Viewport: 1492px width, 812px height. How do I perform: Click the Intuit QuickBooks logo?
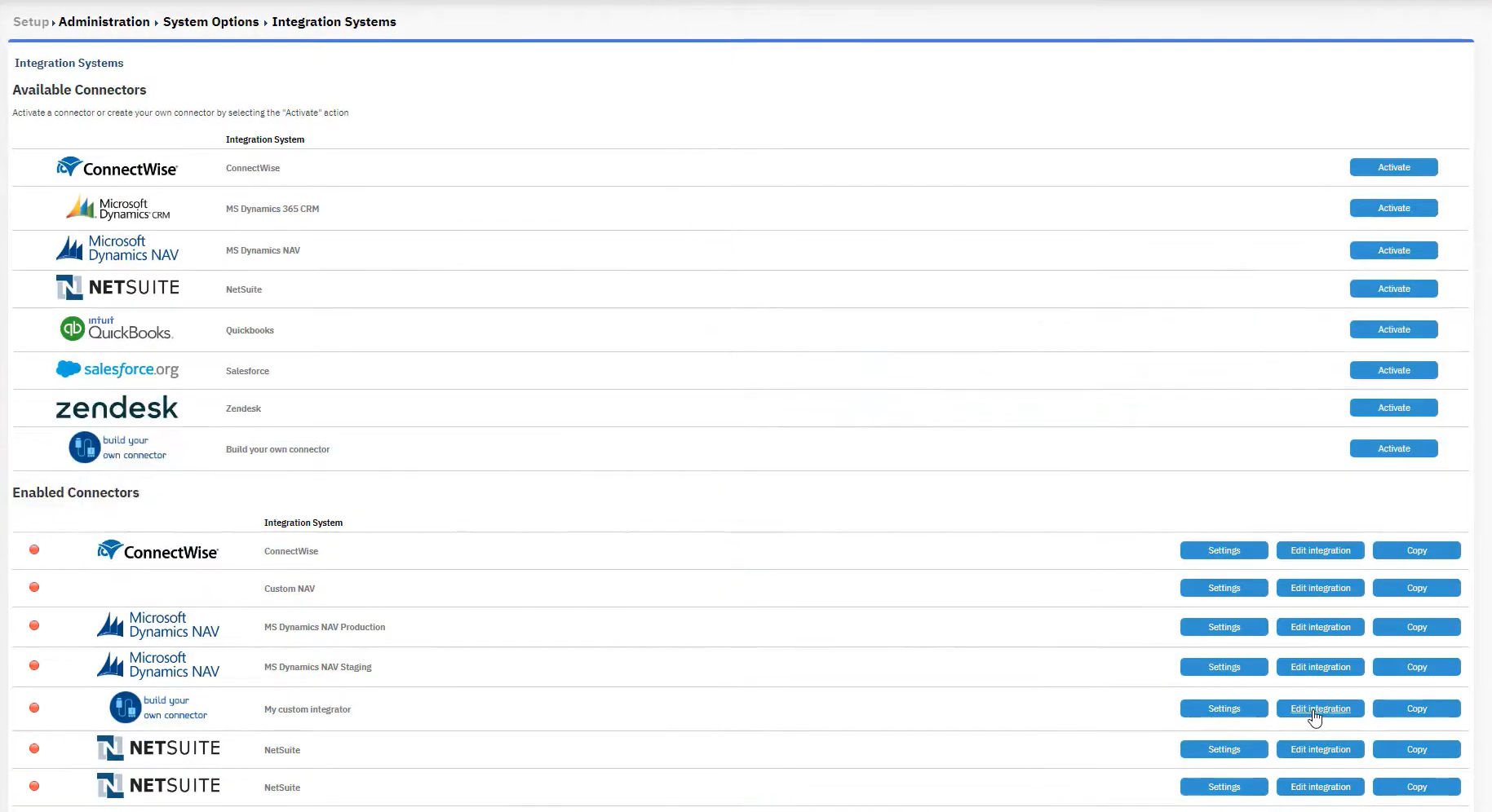click(x=117, y=329)
